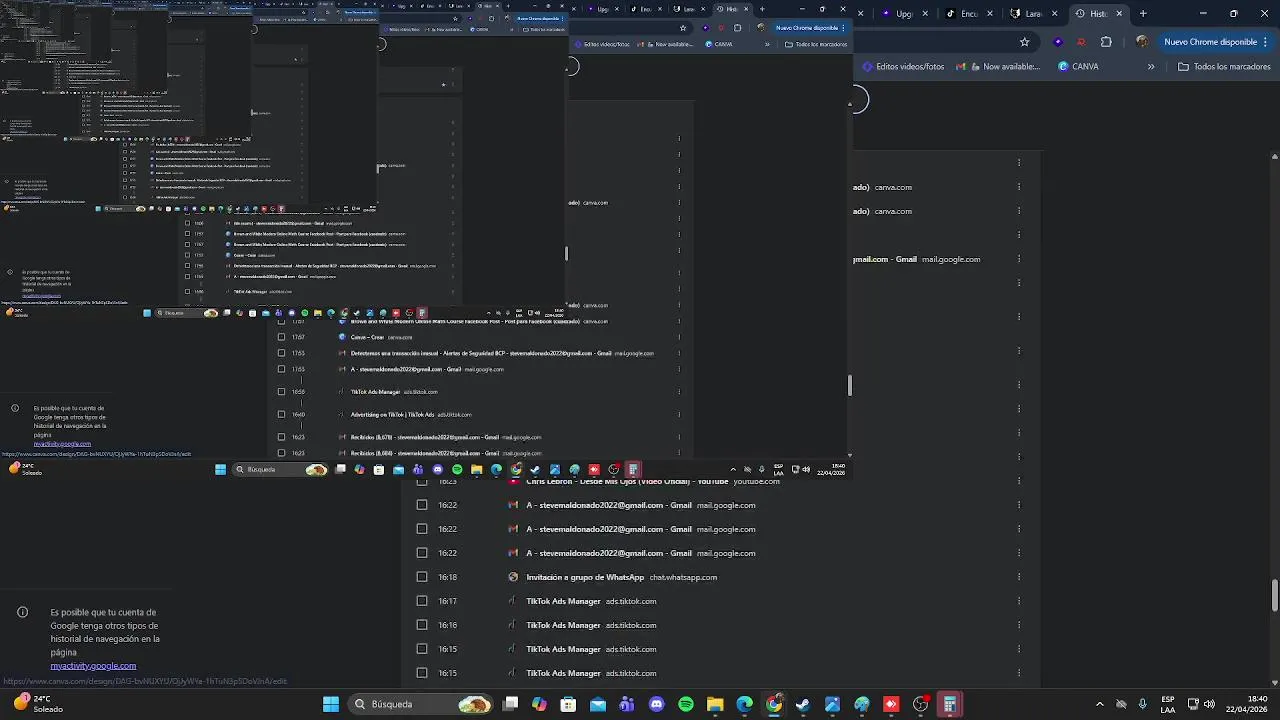Bookmark this page with the star icon in the largest browser view
1280x720 pixels.
[1024, 42]
